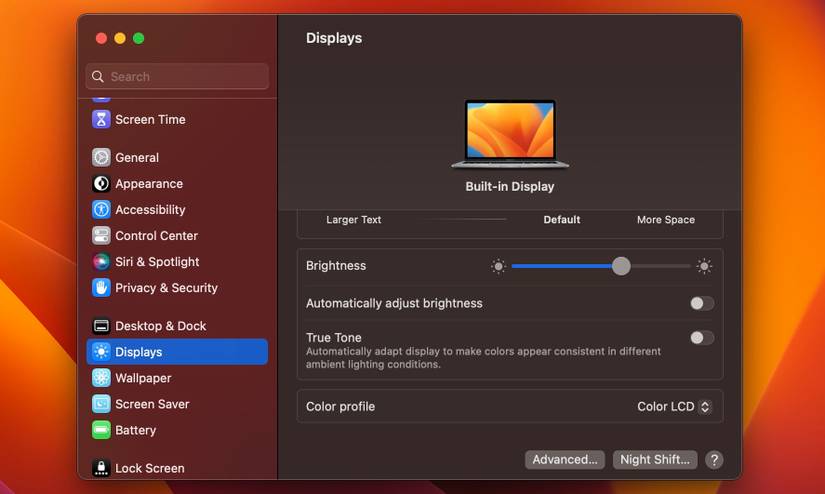The height and width of the screenshot is (494, 825).
Task: Enable the True Tone switch
Action: click(702, 338)
